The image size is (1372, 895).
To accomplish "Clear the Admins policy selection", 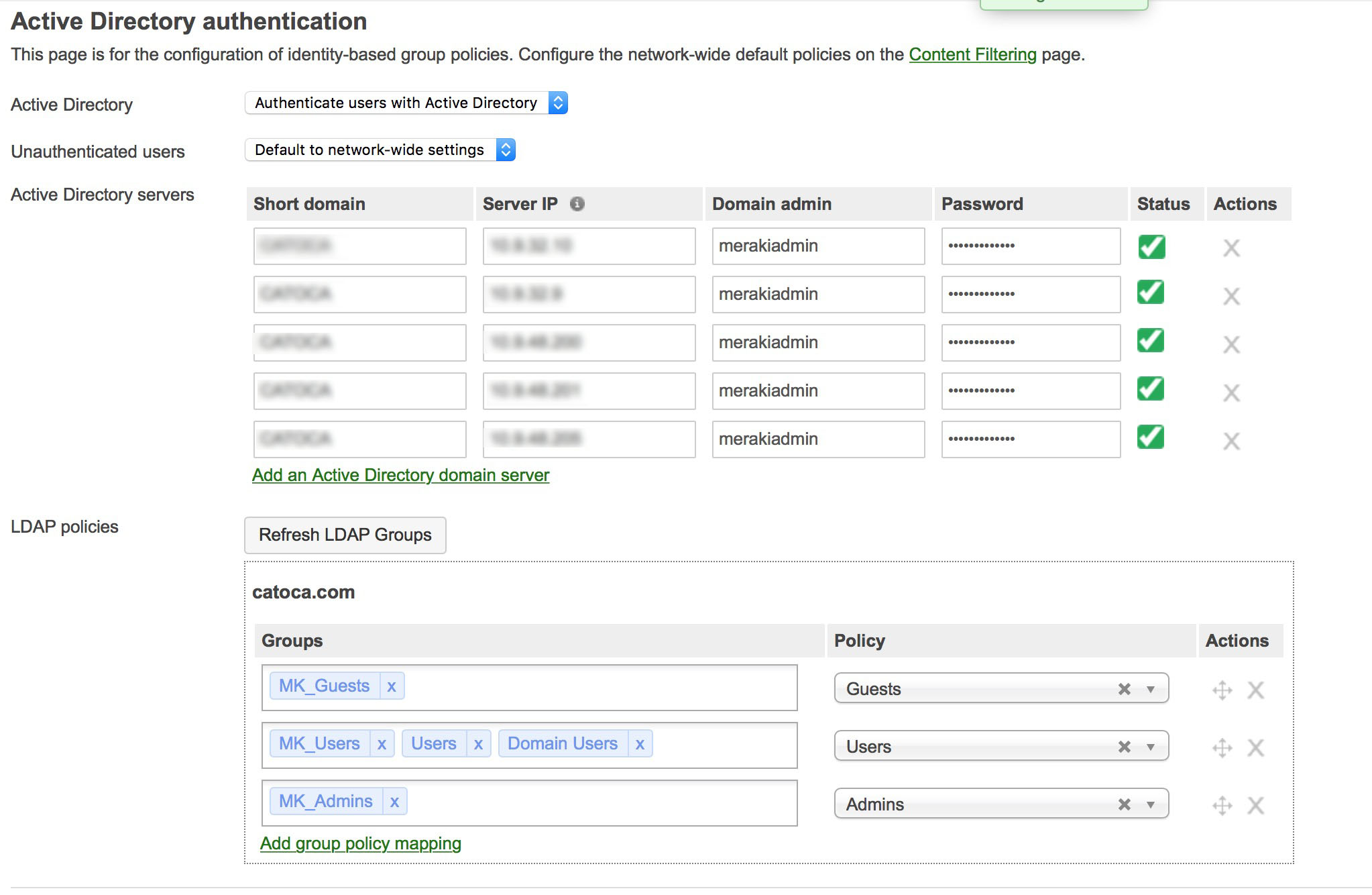I will click(1125, 804).
